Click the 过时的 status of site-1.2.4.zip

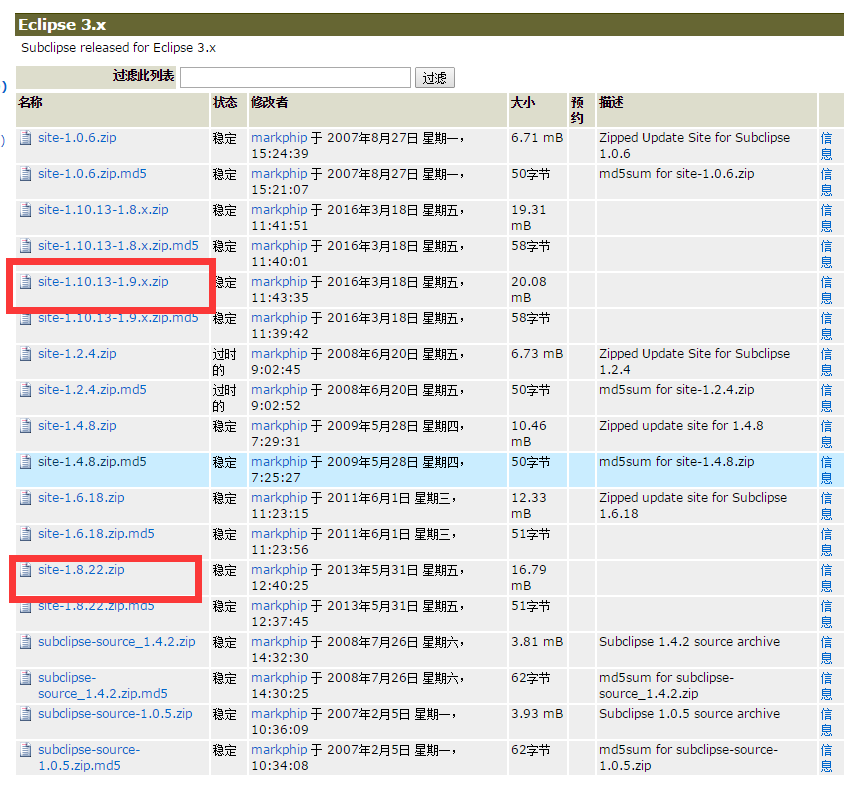click(224, 362)
